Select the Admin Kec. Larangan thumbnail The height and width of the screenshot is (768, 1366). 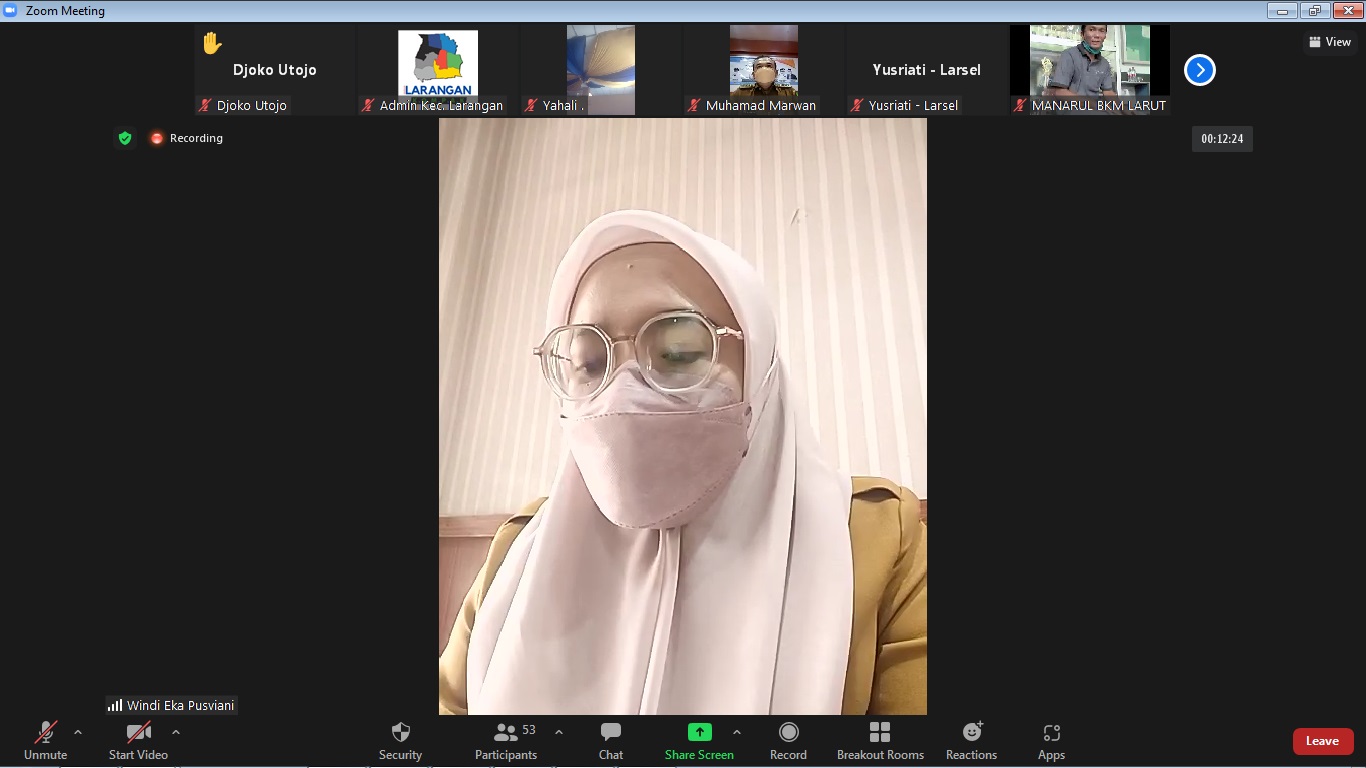[x=438, y=63]
